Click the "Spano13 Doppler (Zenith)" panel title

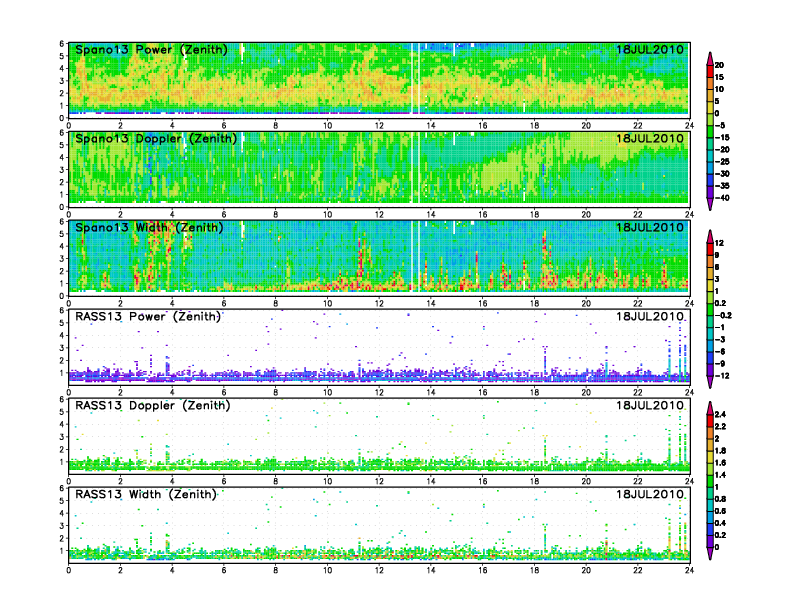(x=156, y=139)
